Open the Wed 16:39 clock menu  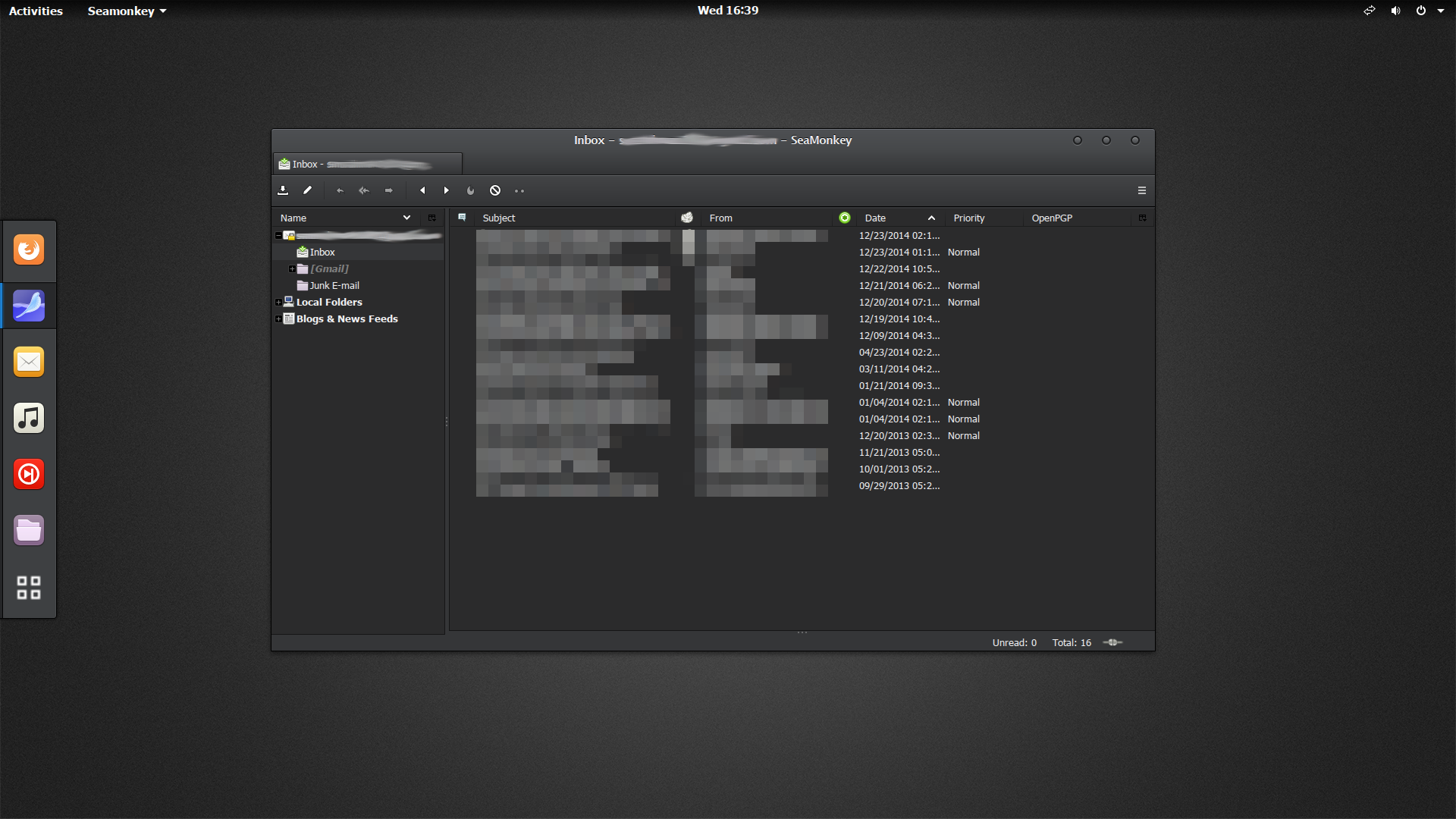click(728, 10)
